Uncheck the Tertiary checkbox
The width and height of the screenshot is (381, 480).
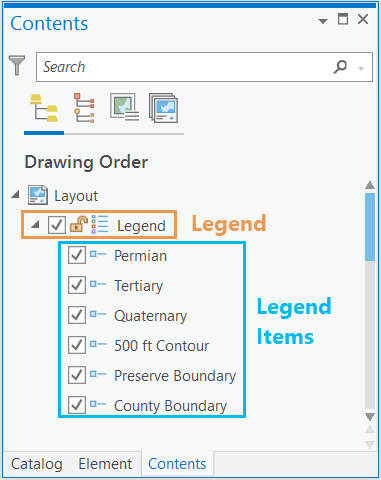click(x=77, y=285)
